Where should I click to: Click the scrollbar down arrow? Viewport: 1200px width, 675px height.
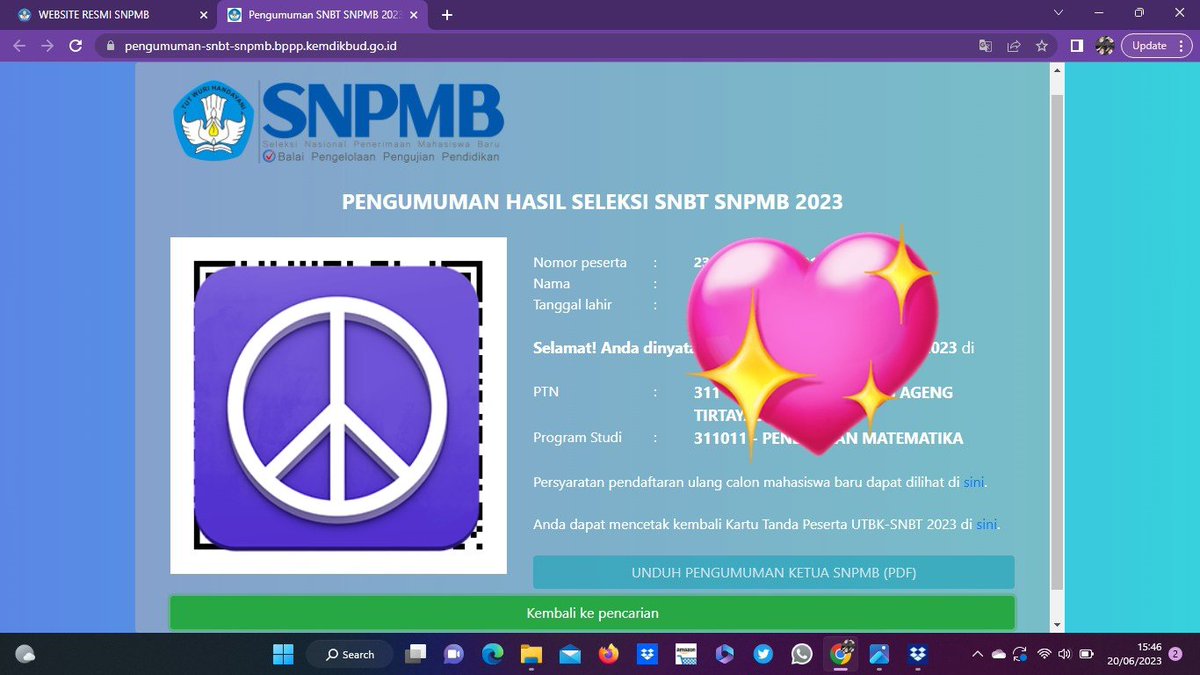[1057, 623]
